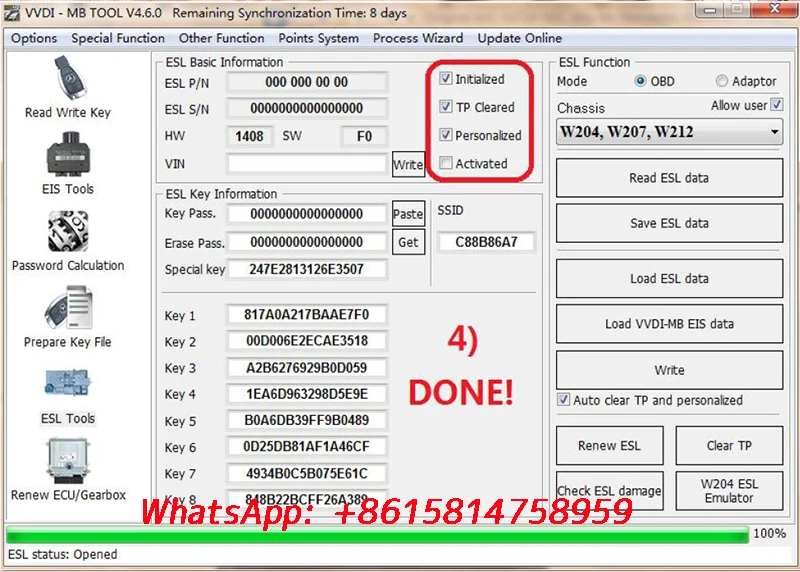The width and height of the screenshot is (800, 572).
Task: Open the Other Function menu
Action: pos(221,38)
